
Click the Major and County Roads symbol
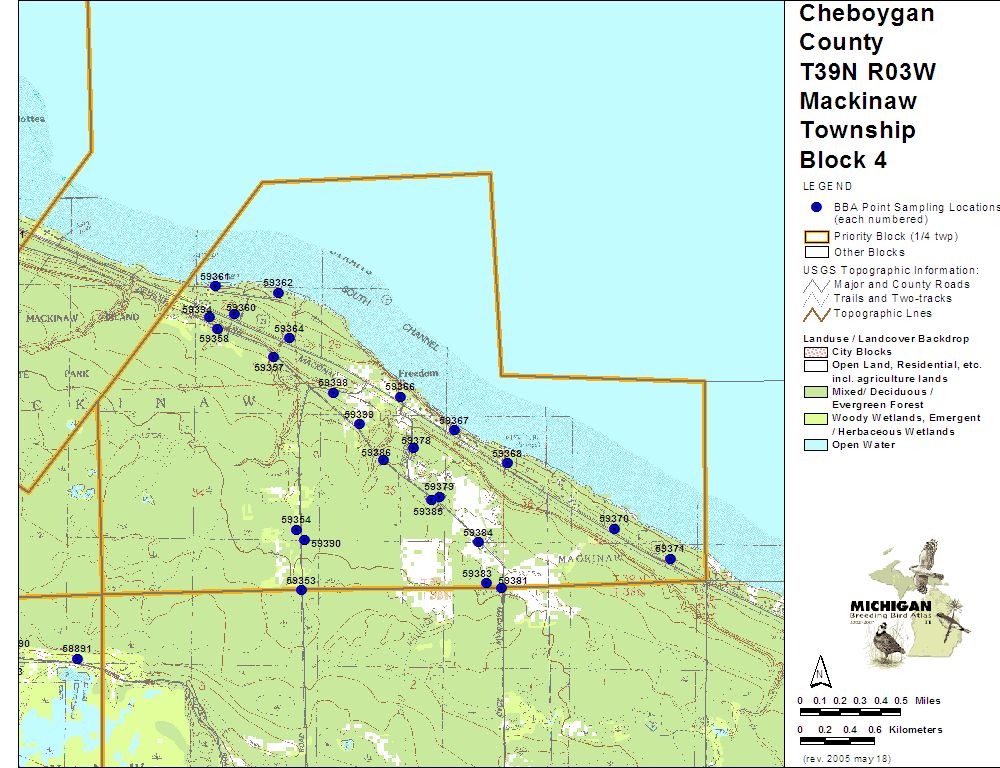(817, 284)
